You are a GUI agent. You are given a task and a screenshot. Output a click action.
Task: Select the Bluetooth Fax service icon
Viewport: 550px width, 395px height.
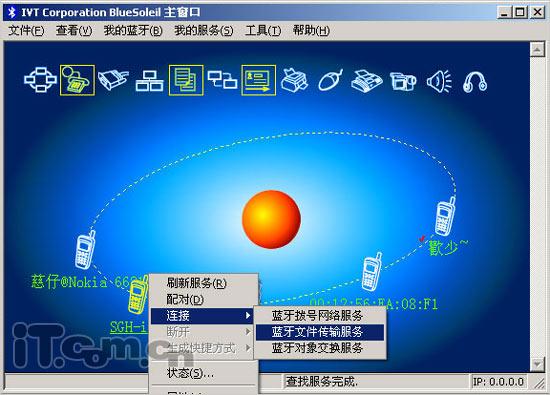coord(367,81)
